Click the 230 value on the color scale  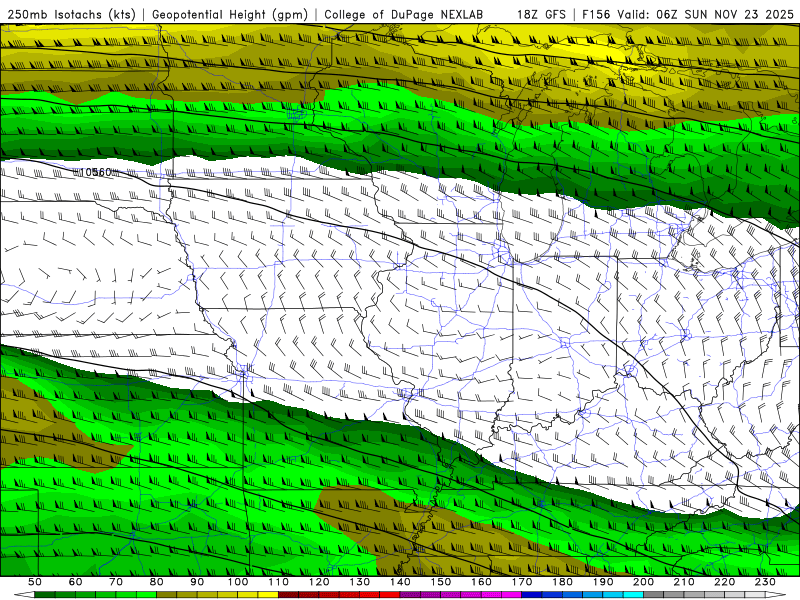point(765,582)
